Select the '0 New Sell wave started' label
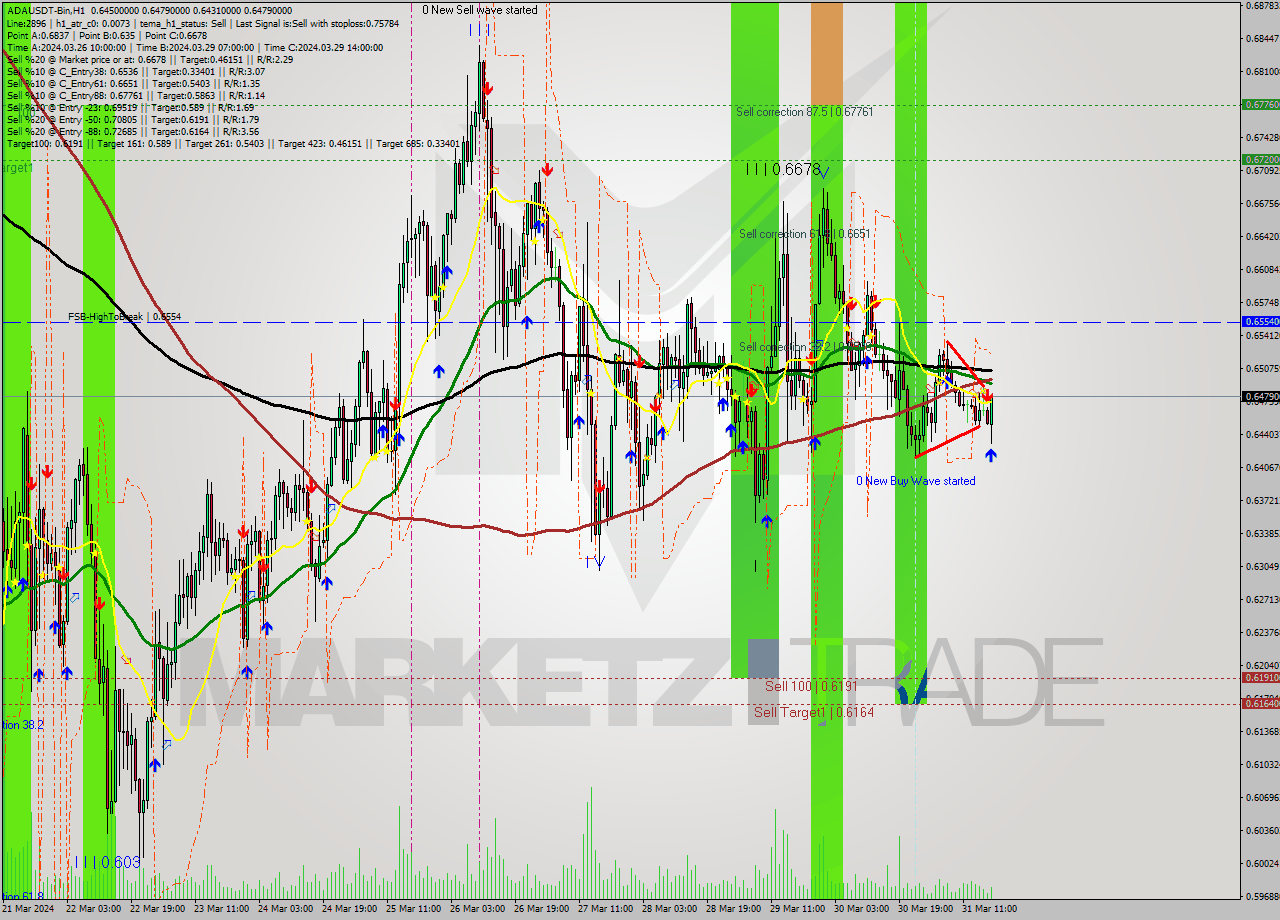Viewport: 1280px width, 920px height. pos(479,10)
